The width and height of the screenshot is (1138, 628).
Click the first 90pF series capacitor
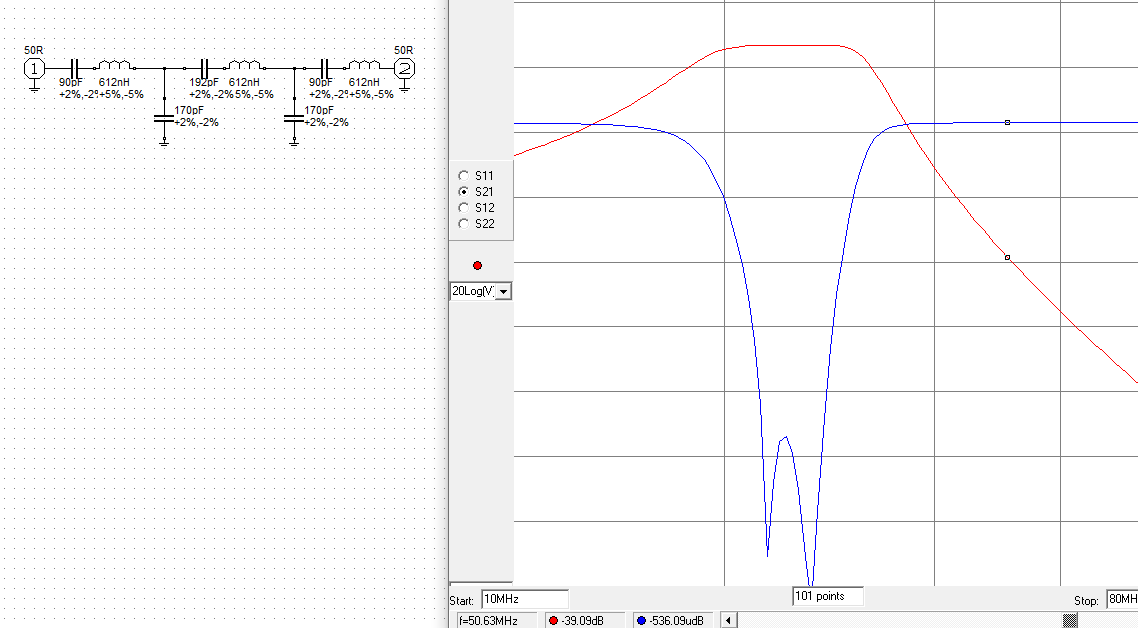pyautogui.click(x=74, y=68)
